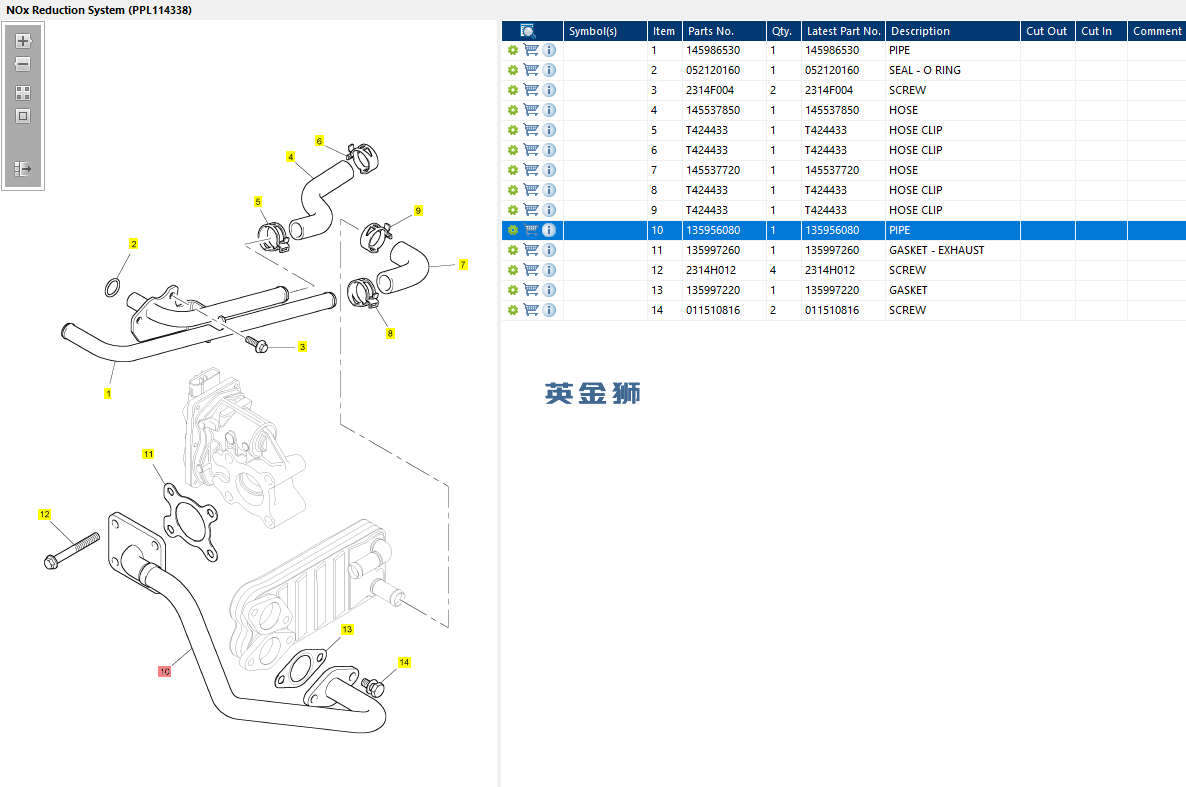Select callout 8 hose clip label

tap(390, 333)
